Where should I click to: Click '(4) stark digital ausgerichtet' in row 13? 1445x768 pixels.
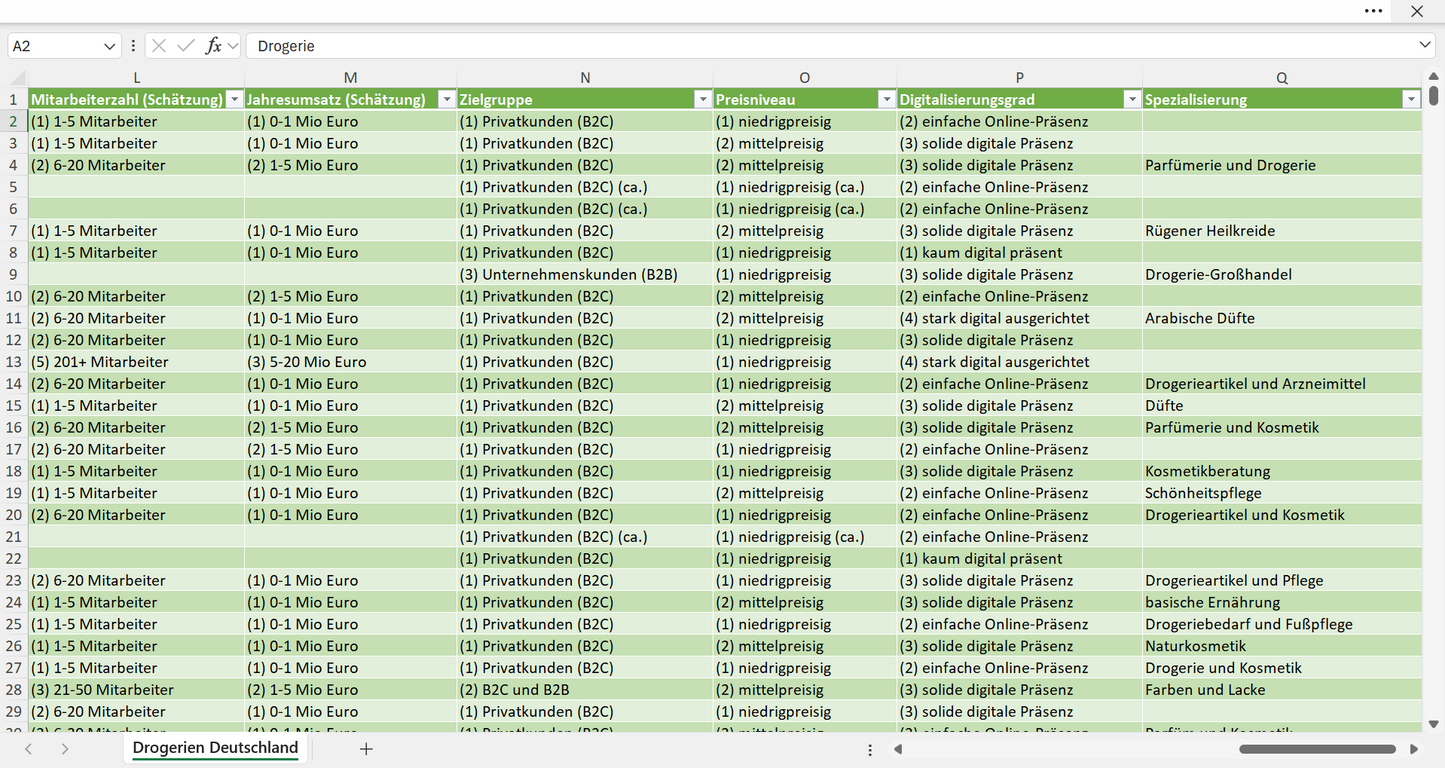(1019, 362)
